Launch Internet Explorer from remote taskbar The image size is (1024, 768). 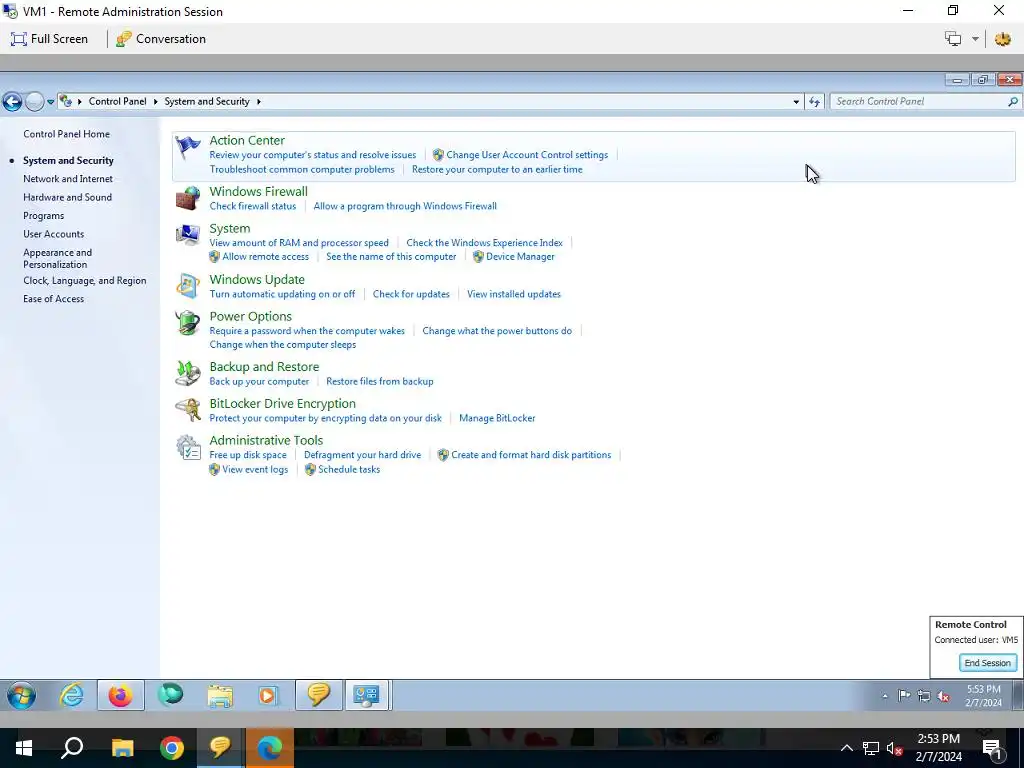[72, 695]
